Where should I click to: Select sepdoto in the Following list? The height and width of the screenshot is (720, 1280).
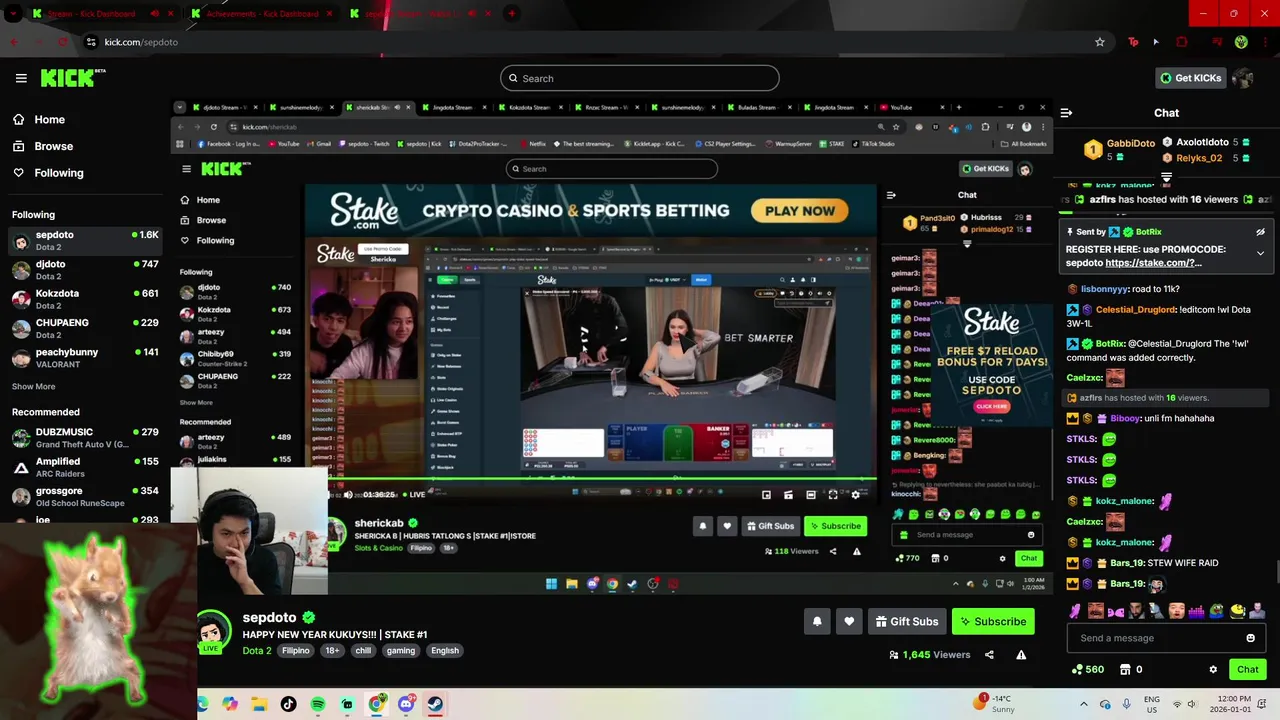click(x=85, y=240)
